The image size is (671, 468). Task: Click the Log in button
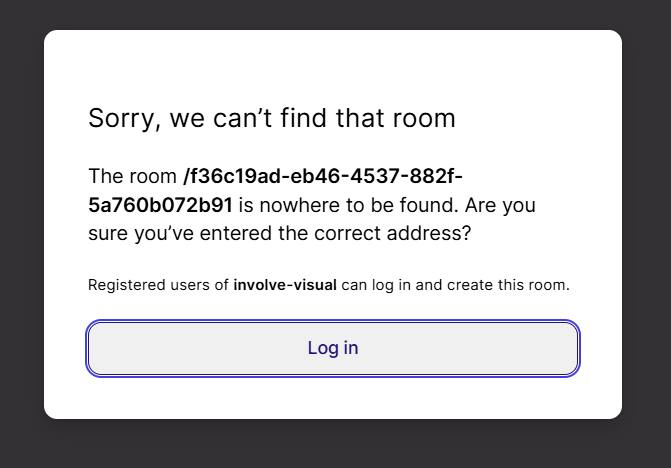(333, 349)
